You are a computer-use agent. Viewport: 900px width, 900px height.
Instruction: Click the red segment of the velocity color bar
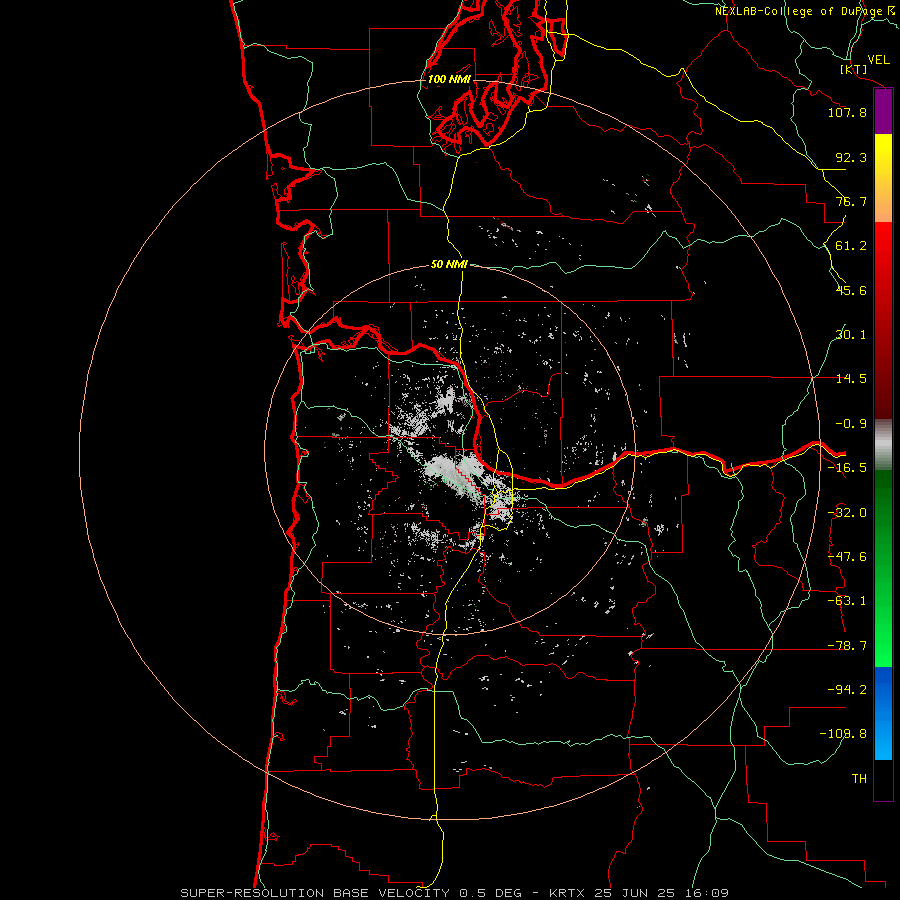883,320
